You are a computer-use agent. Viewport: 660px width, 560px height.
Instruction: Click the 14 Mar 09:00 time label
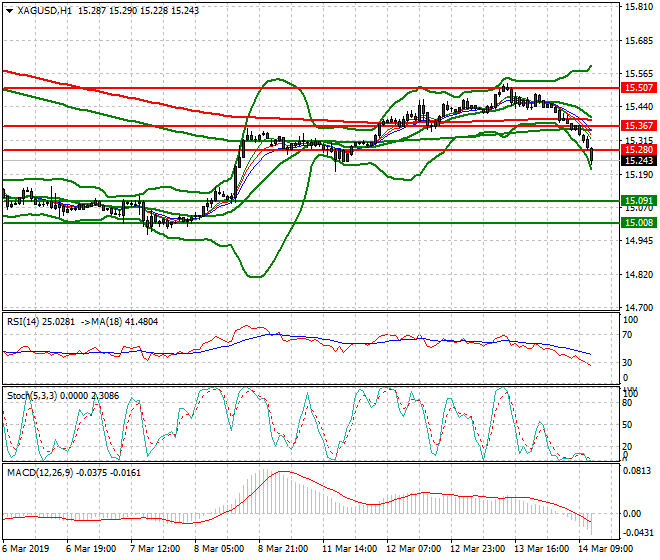click(605, 549)
